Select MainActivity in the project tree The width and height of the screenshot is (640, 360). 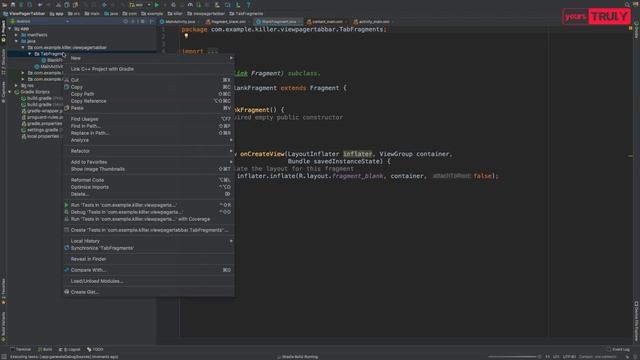[x=49, y=67]
